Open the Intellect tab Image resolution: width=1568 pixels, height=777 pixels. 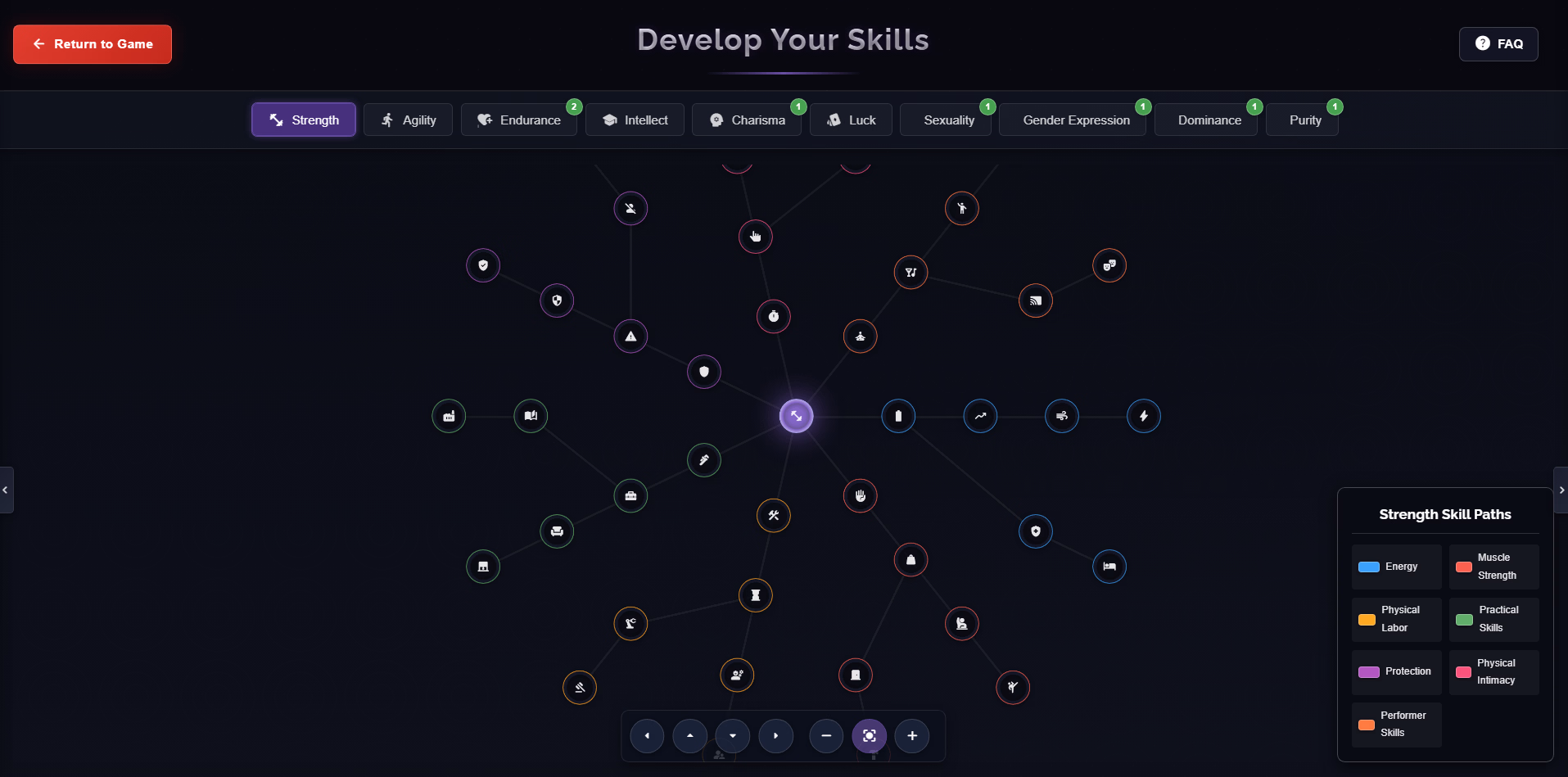coord(635,120)
